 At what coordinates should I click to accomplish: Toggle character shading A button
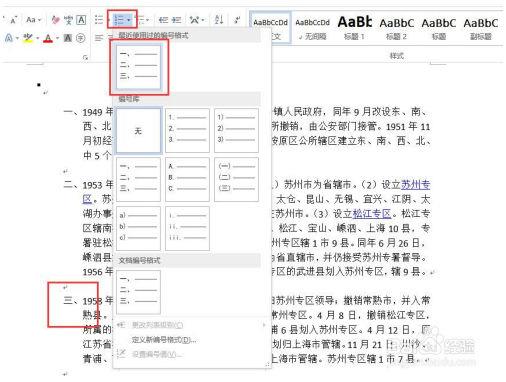coord(68,38)
